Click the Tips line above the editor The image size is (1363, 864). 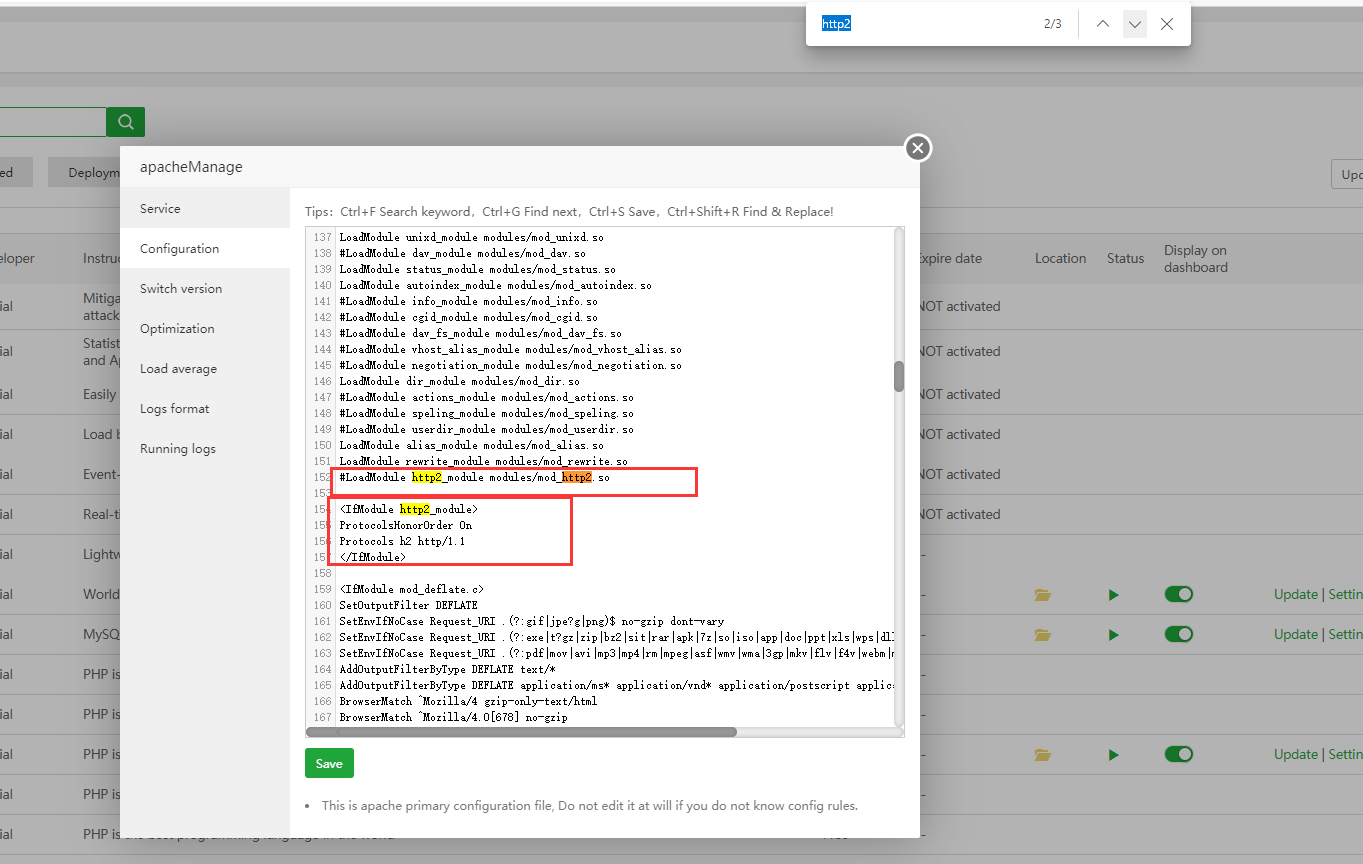569,212
